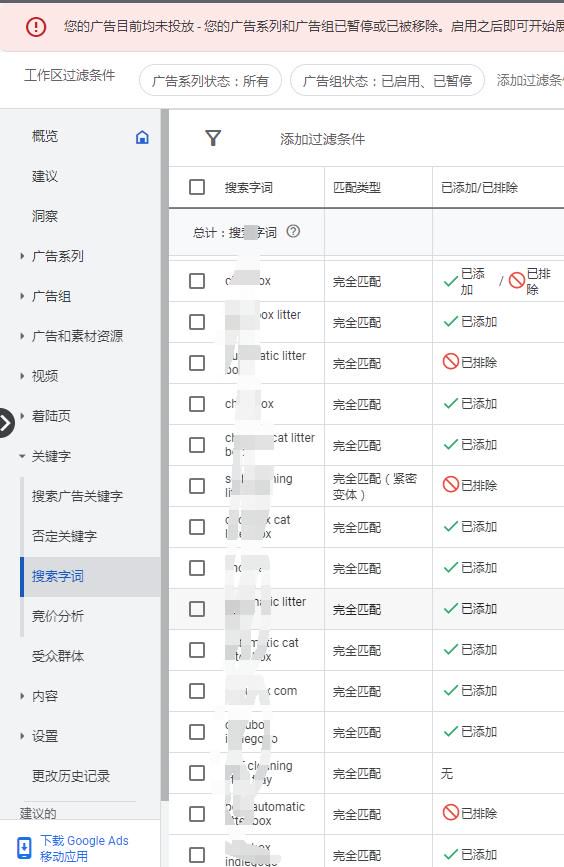564x867 pixels.
Task: Collapse the 关键字 section
Action: (22, 456)
